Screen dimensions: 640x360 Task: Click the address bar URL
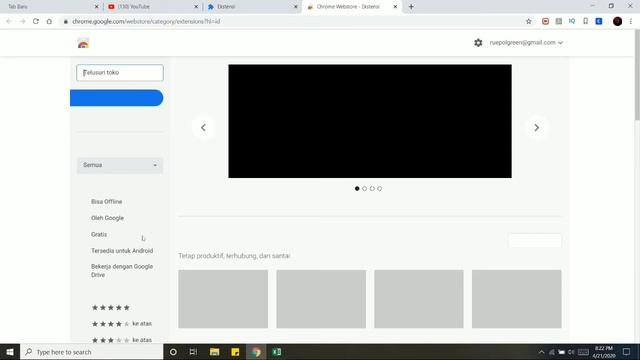(146, 21)
